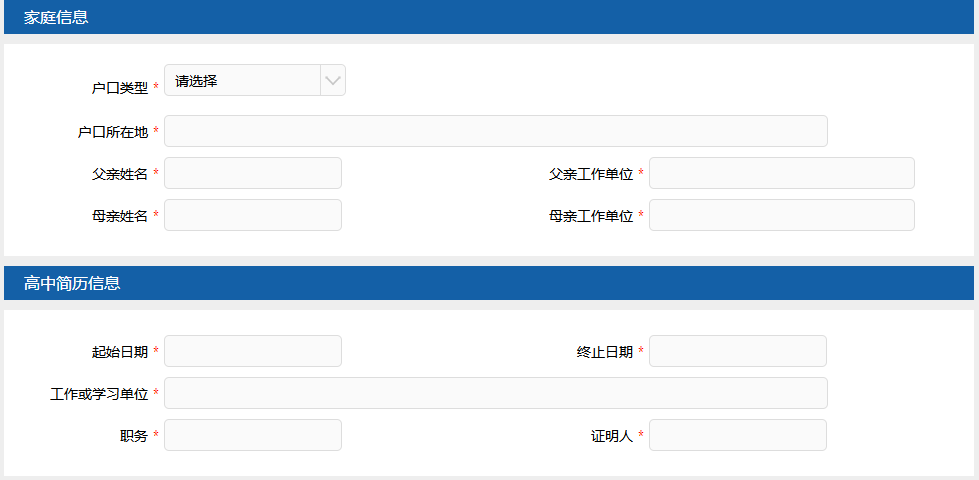Click the 证明人 text box
This screenshot has height=480, width=979.
pyautogui.click(x=738, y=434)
